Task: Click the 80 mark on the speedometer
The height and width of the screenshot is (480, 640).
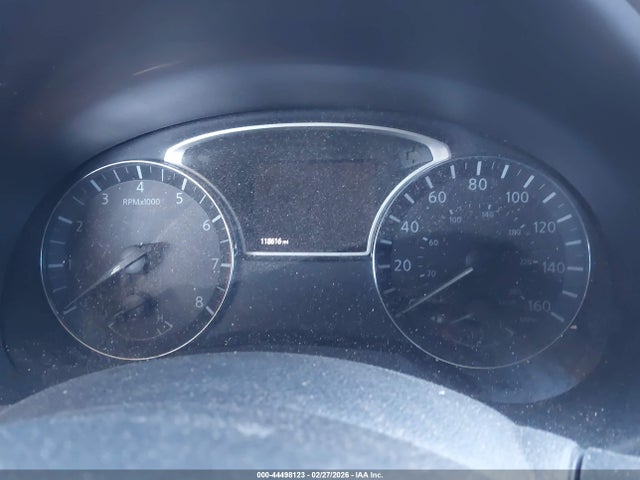Action: pyautogui.click(x=478, y=184)
